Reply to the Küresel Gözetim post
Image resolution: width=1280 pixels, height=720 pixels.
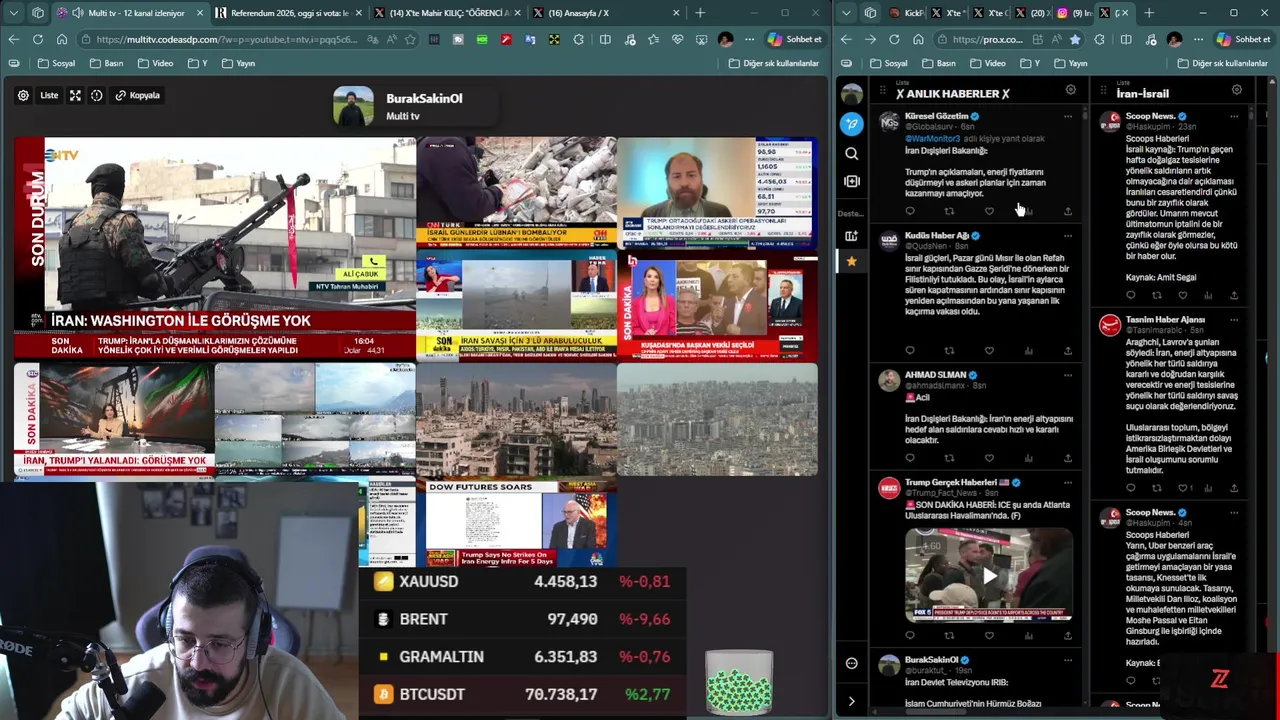[909, 211]
